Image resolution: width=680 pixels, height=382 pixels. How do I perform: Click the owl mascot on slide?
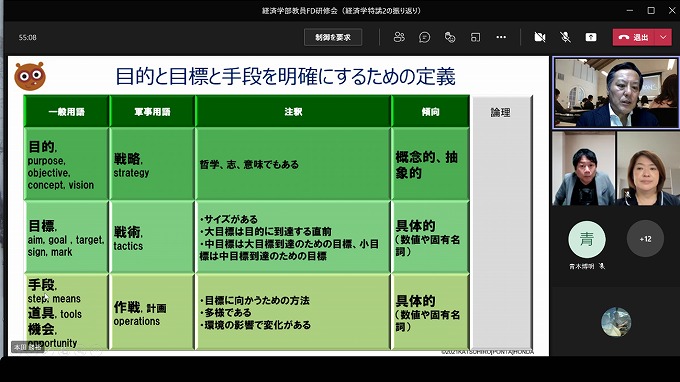pyautogui.click(x=30, y=76)
